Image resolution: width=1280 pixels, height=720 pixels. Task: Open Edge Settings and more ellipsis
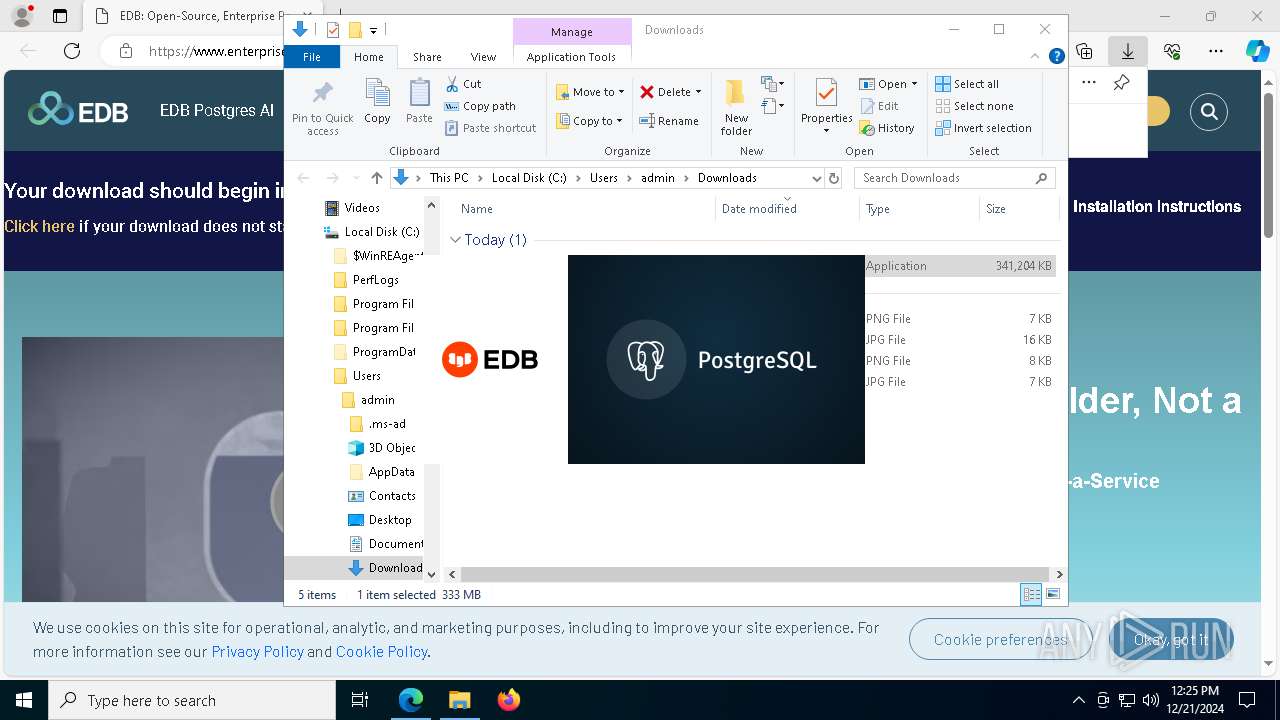click(x=1216, y=51)
